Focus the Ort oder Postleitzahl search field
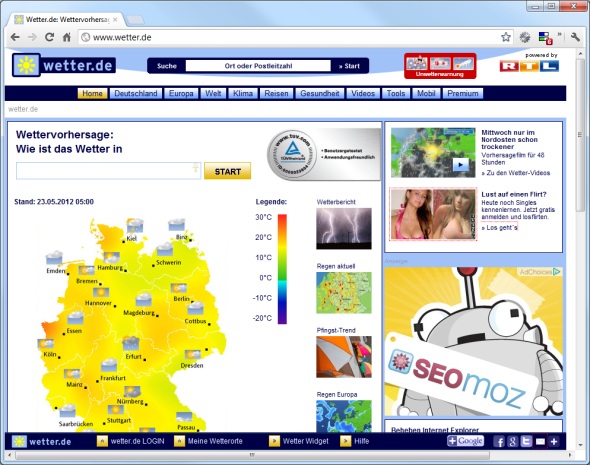This screenshot has width=590, height=465. (258, 66)
